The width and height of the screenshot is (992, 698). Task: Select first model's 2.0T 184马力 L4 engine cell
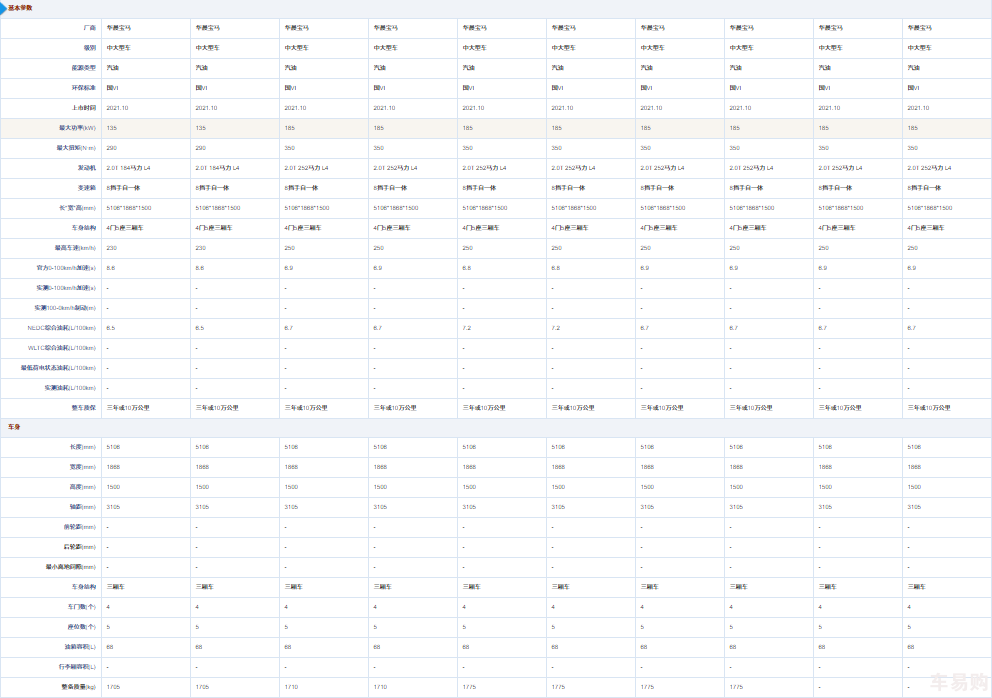(x=128, y=168)
